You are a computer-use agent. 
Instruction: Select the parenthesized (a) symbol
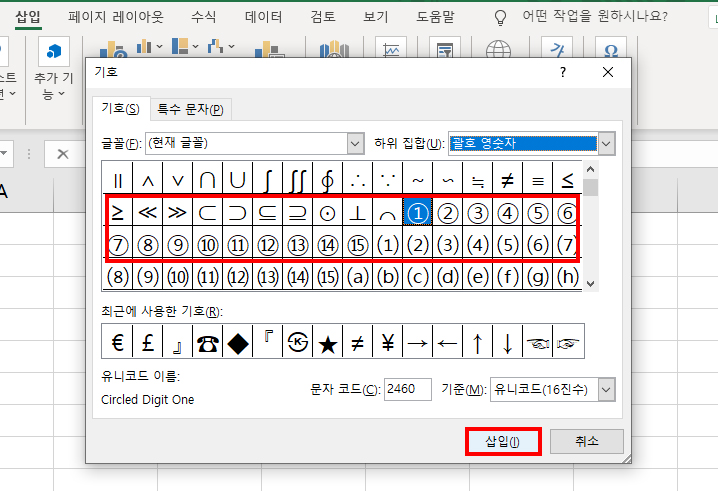[x=358, y=277]
